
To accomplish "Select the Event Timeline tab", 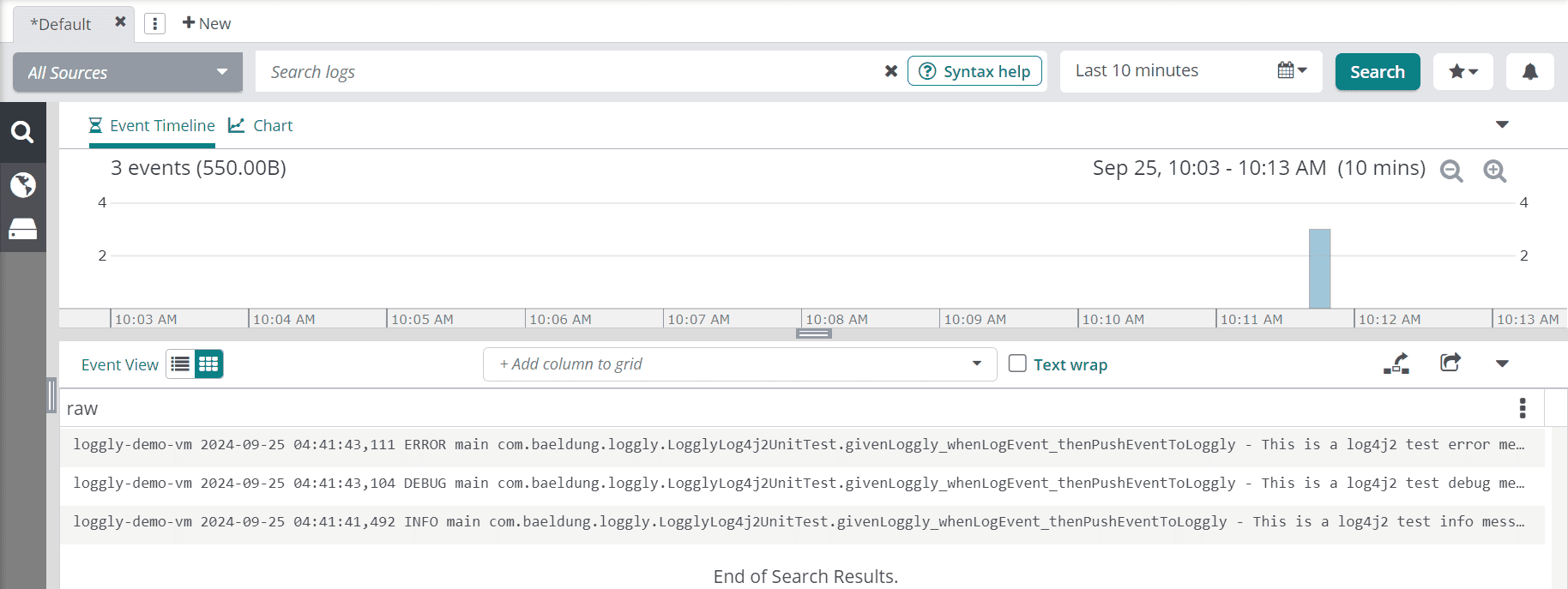I will click(x=152, y=126).
